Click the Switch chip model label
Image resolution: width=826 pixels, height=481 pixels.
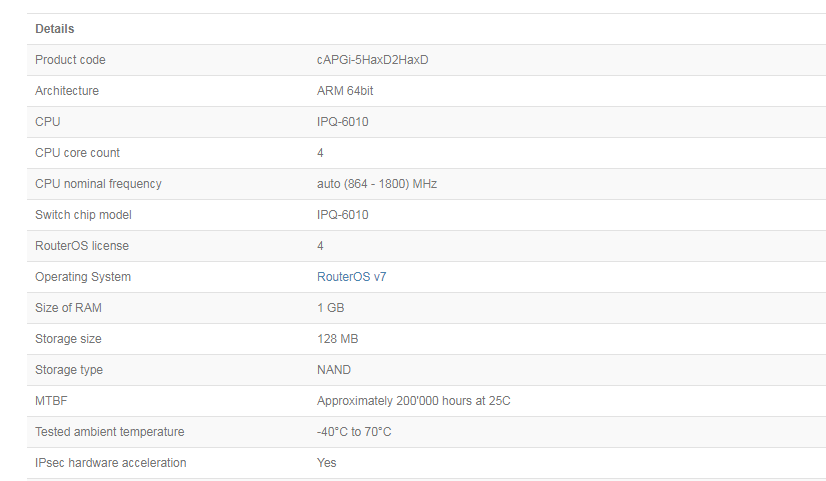pos(83,215)
